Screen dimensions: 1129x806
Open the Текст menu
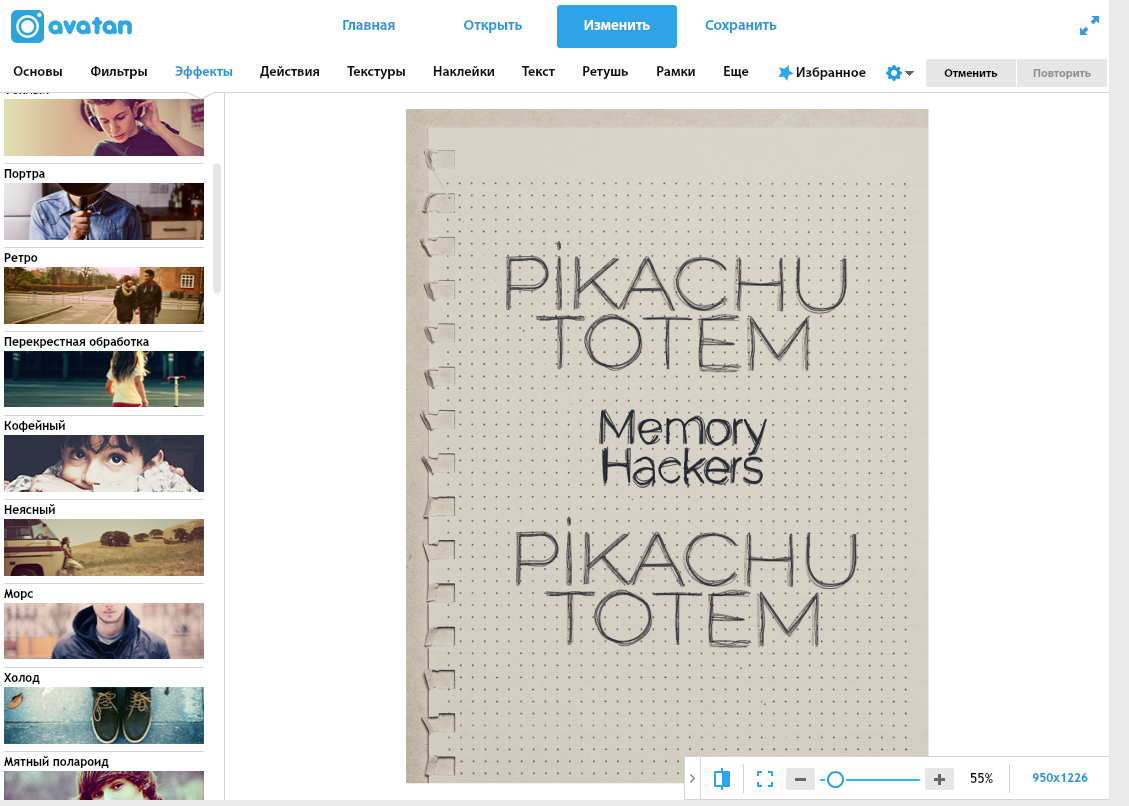pos(538,71)
